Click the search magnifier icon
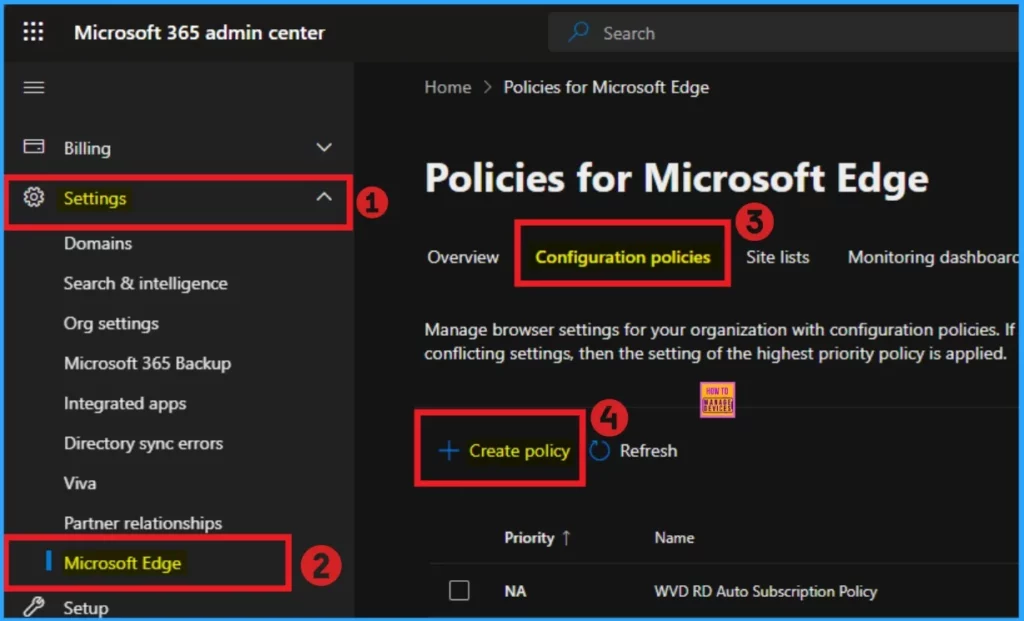Viewport: 1024px width, 621px height. click(x=579, y=32)
